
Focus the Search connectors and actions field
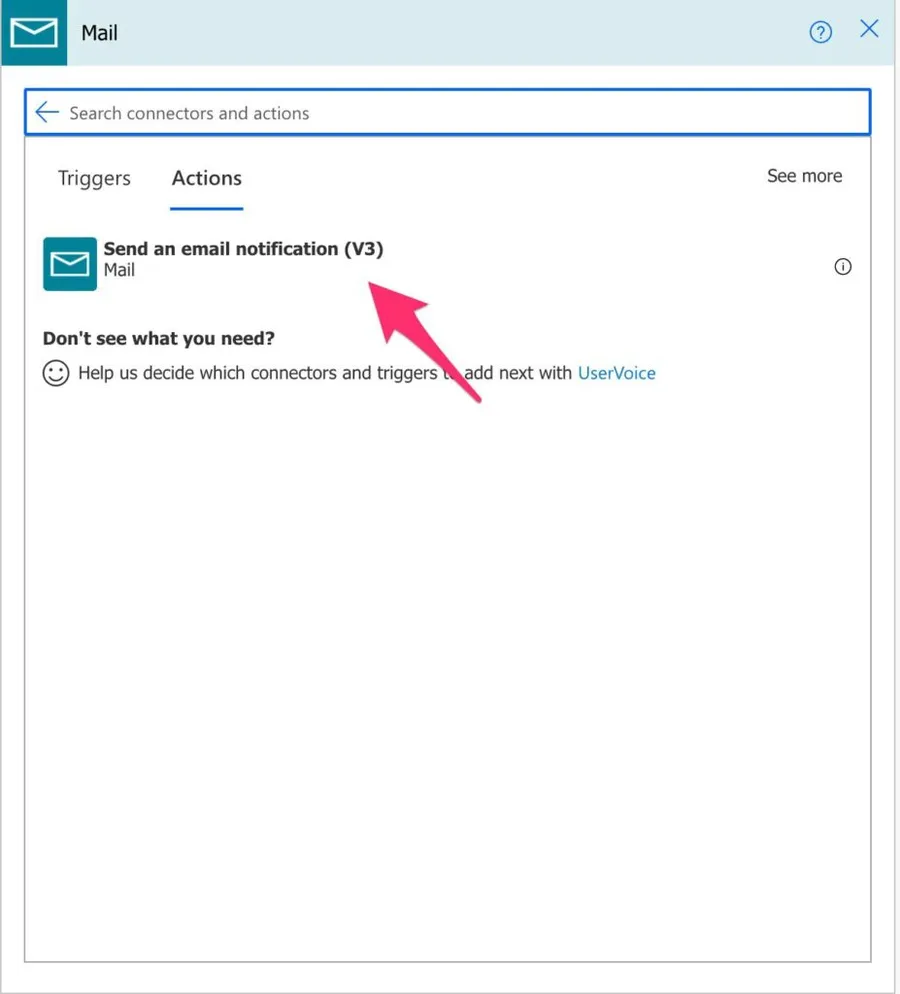(x=450, y=113)
